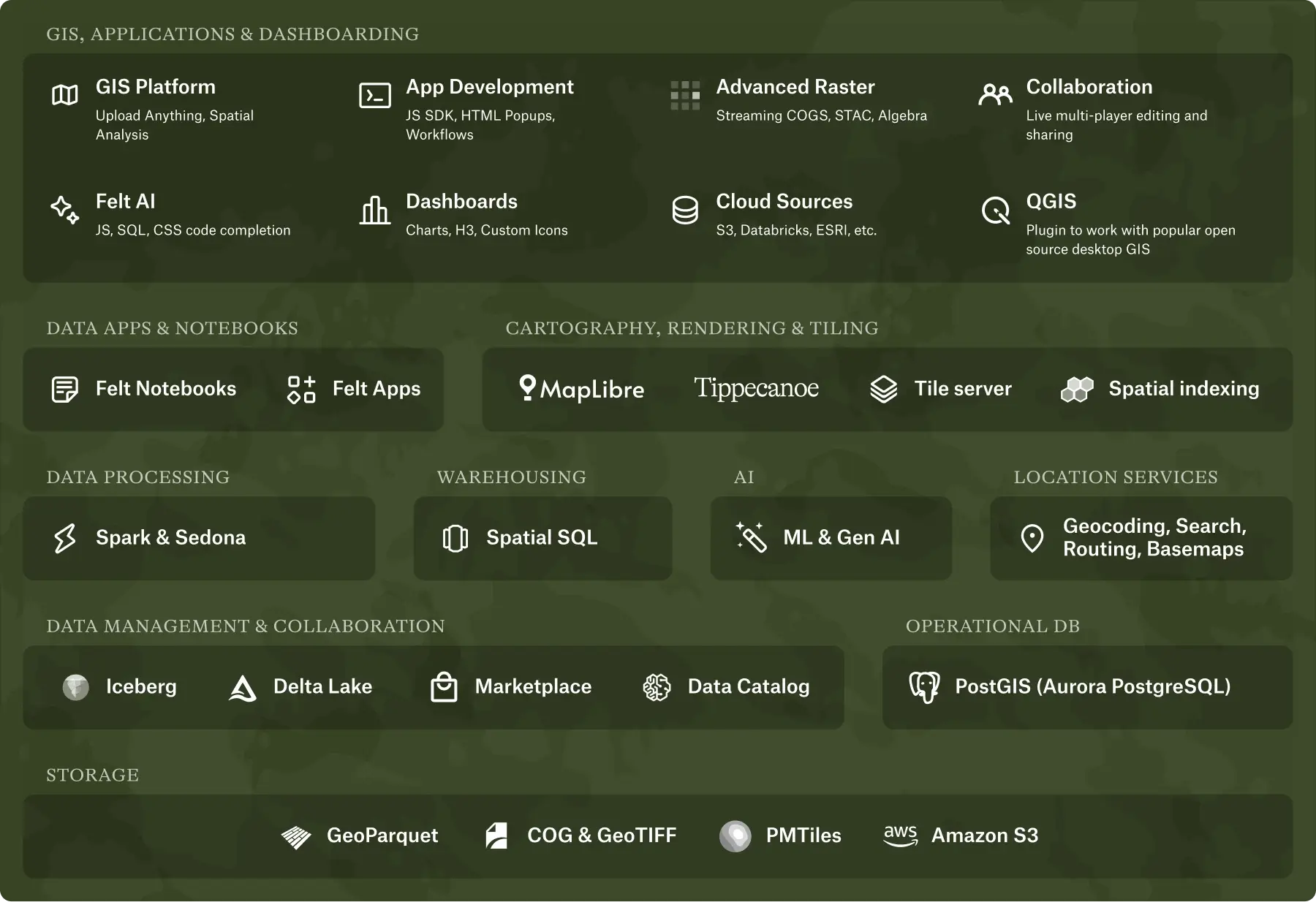Click the Felt Apps label
The image size is (1316, 902).
(x=377, y=389)
